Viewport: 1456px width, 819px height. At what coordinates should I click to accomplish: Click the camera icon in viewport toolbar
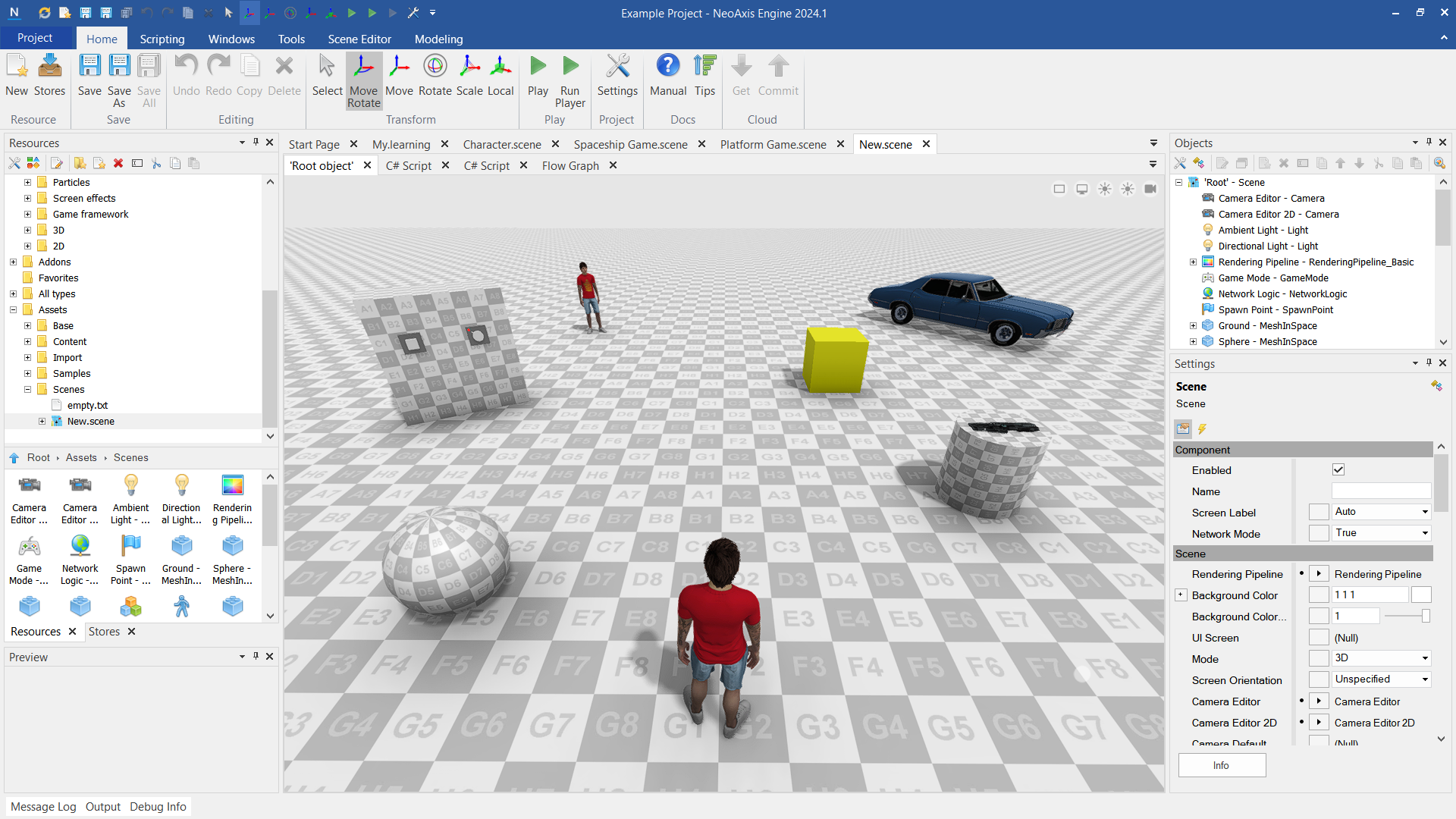[x=1150, y=189]
